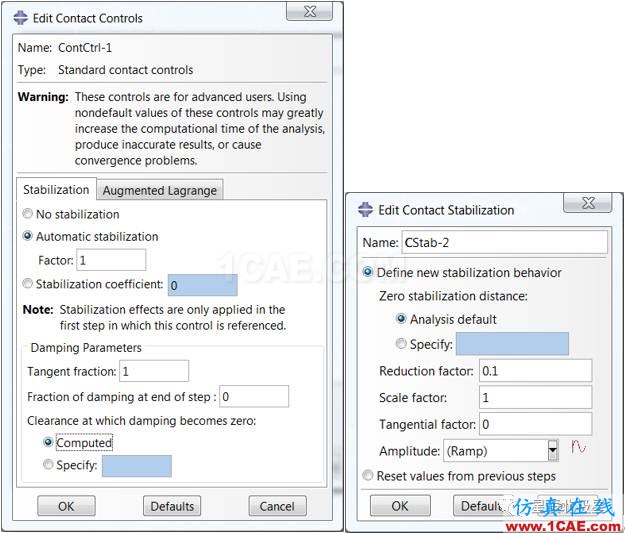Select Specify under clearance damping
Viewport: 625px width, 534px height.
tap(48, 464)
